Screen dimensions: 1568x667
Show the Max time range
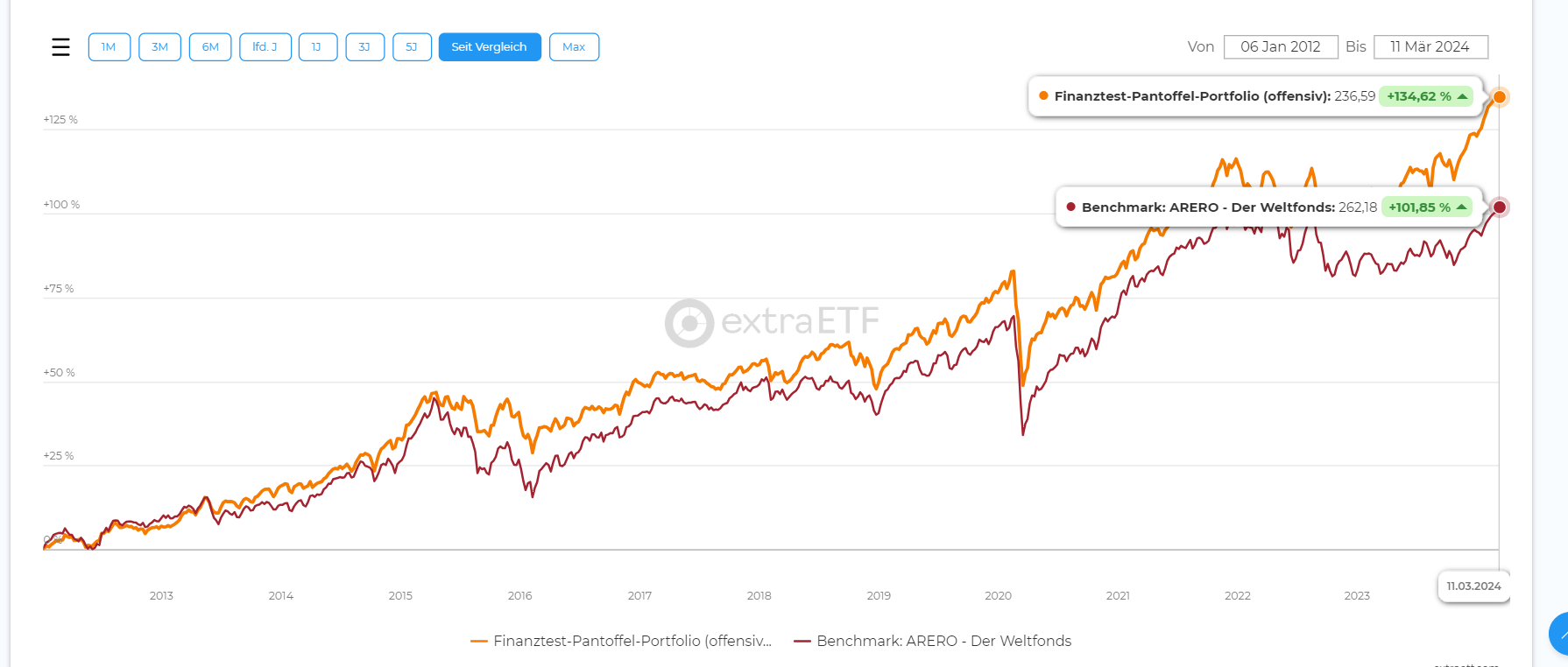tap(574, 47)
